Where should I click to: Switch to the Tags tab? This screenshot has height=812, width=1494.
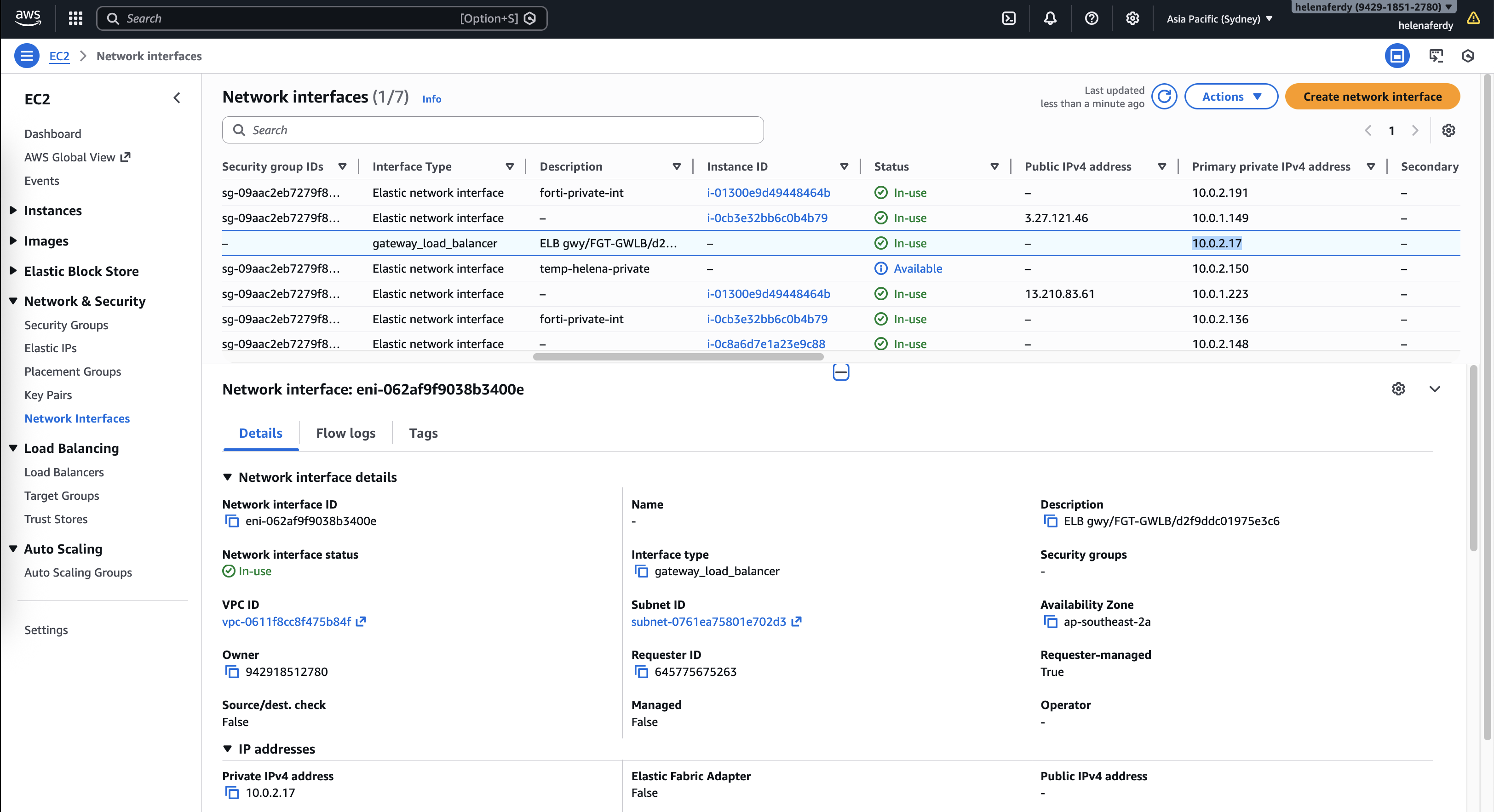pyautogui.click(x=423, y=434)
